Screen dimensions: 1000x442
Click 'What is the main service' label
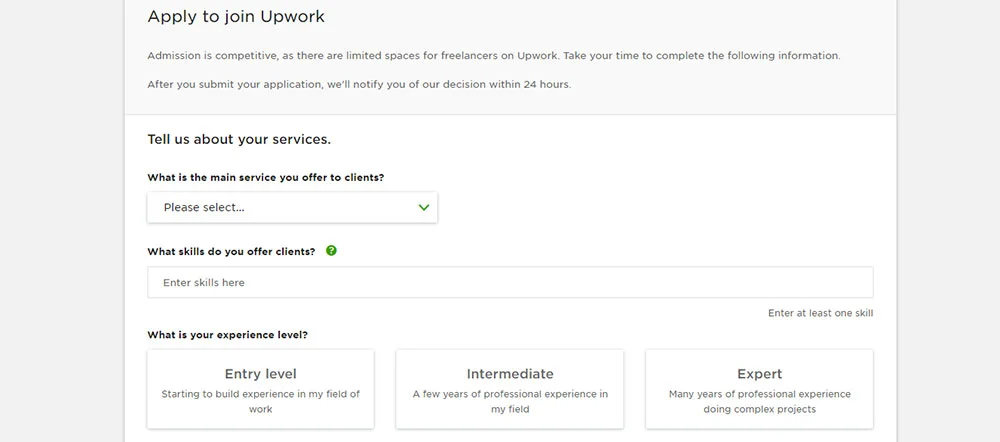(266, 177)
